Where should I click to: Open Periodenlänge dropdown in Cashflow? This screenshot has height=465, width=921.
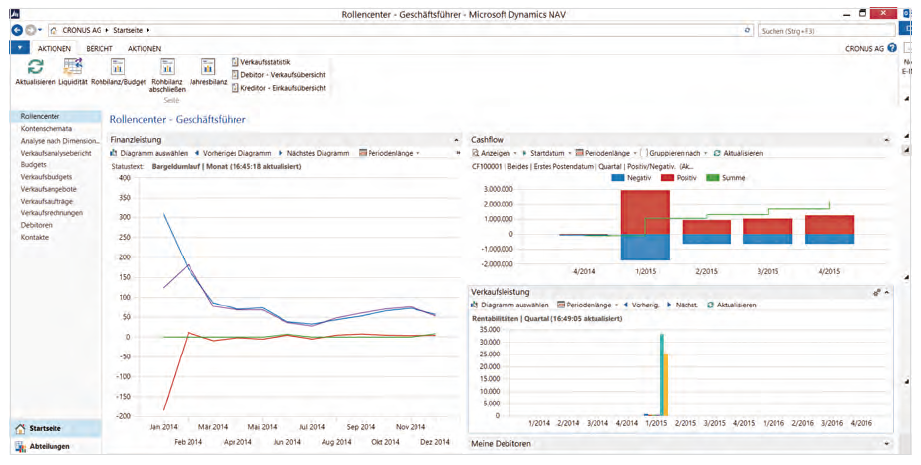tap(606, 153)
